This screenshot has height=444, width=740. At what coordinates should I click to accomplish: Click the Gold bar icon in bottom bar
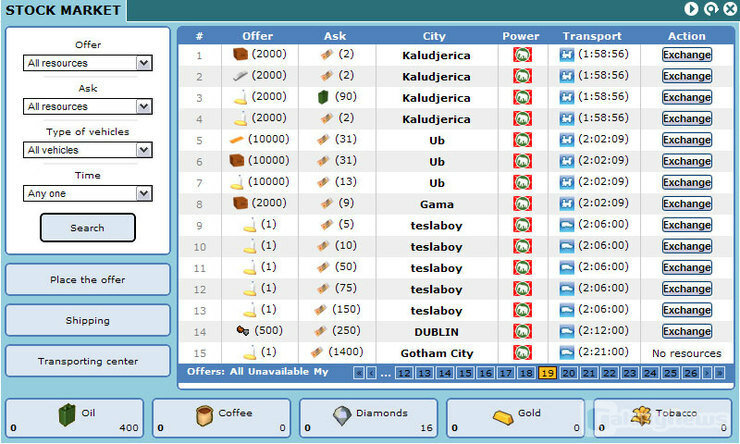tap(503, 417)
